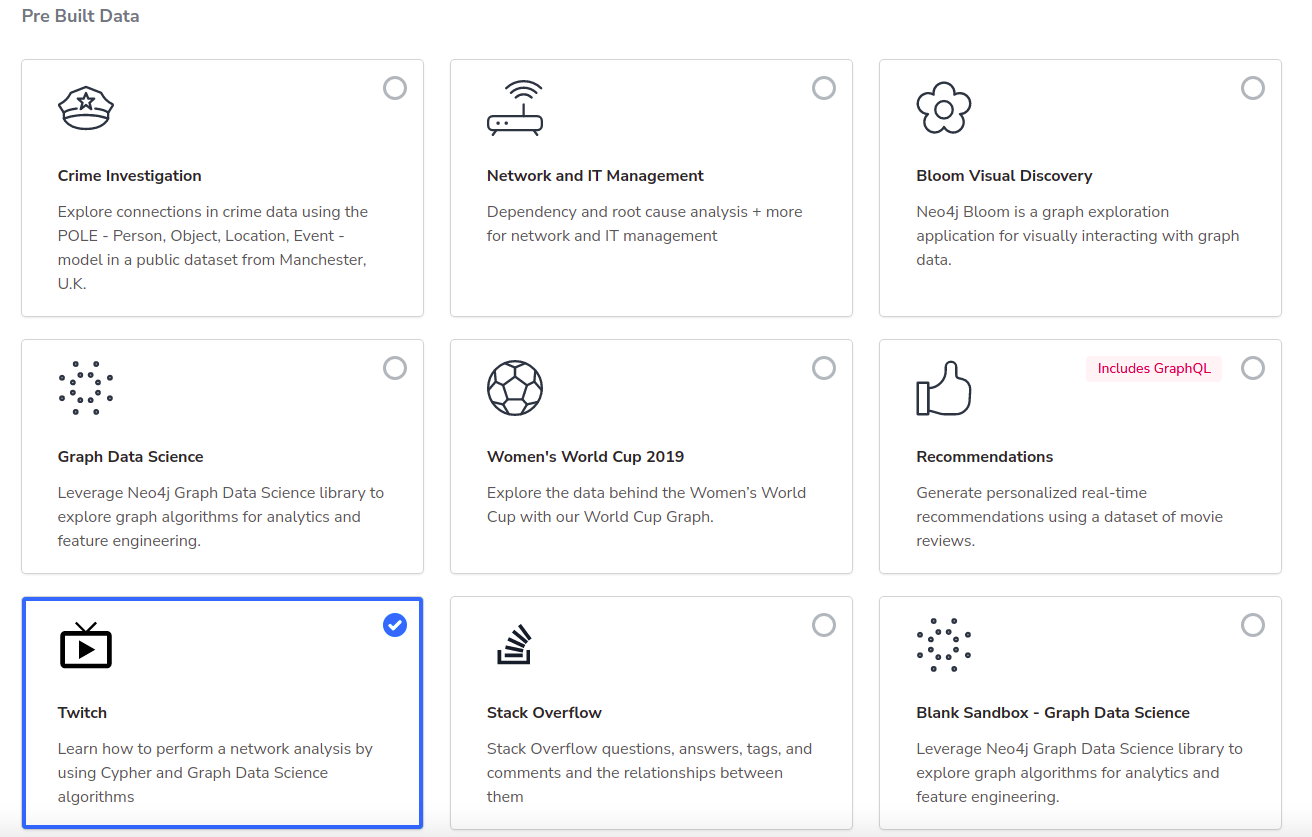Screen dimensions: 1312x837
Task: Click the Stack Overflow title text
Action: coord(544,713)
